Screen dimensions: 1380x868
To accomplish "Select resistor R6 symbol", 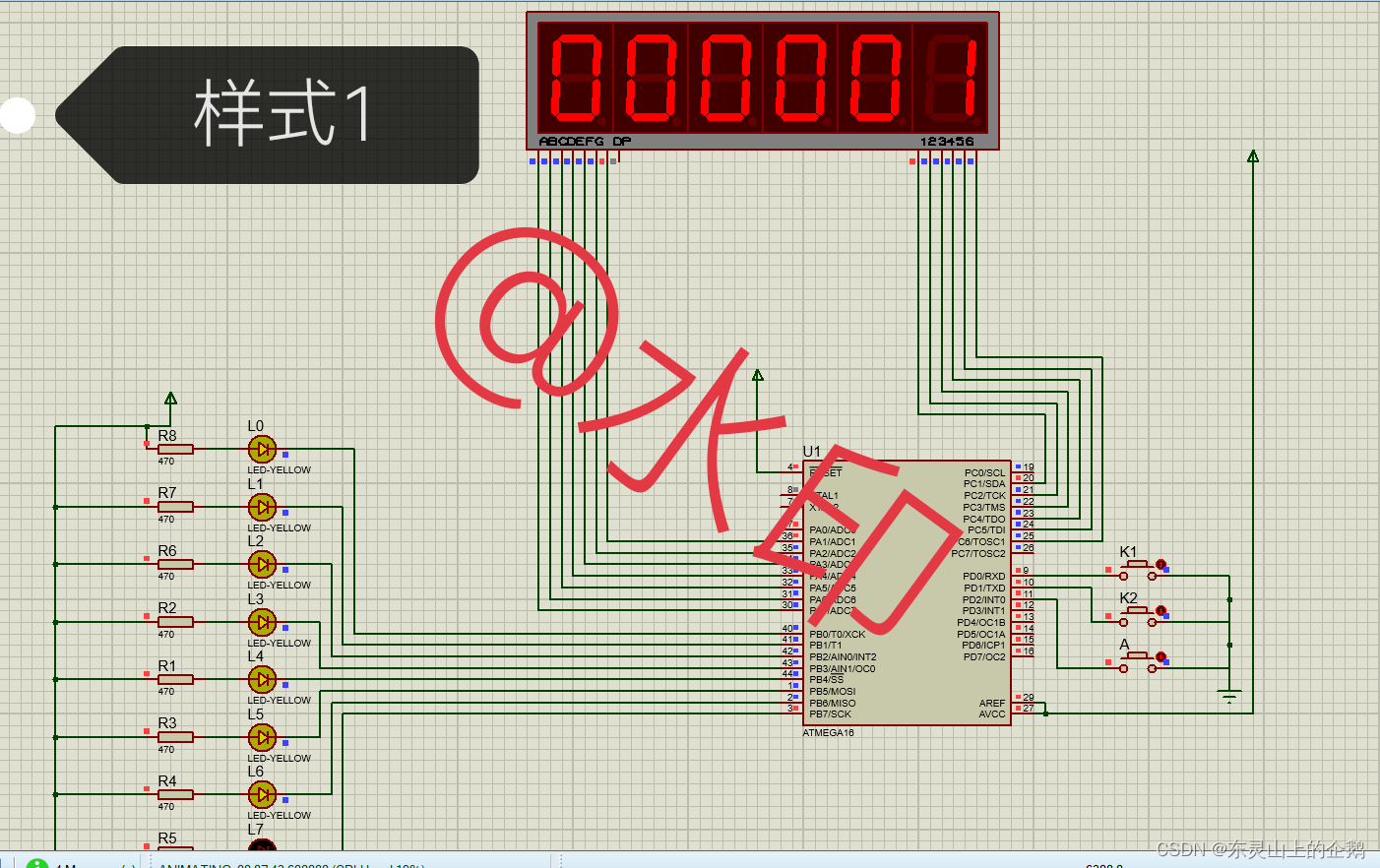I will pyautogui.click(x=175, y=564).
